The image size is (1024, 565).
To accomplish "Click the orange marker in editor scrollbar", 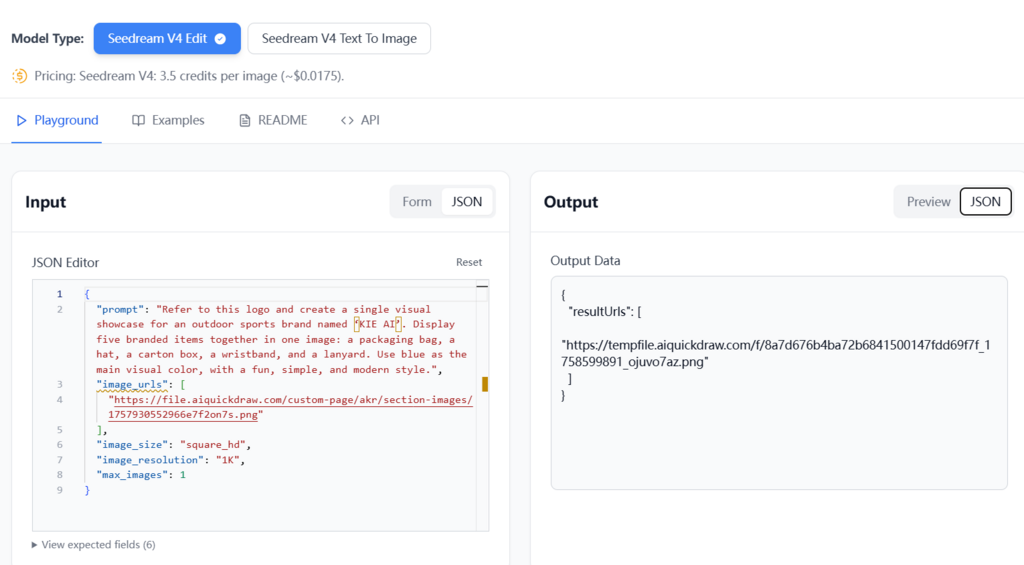I will coord(485,384).
